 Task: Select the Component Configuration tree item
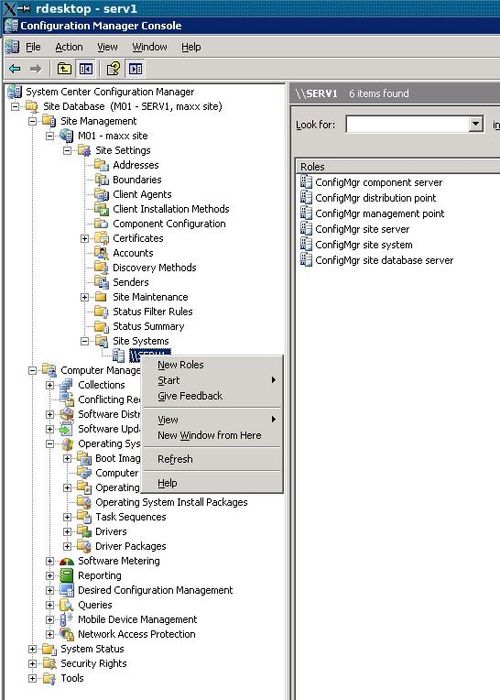169,224
